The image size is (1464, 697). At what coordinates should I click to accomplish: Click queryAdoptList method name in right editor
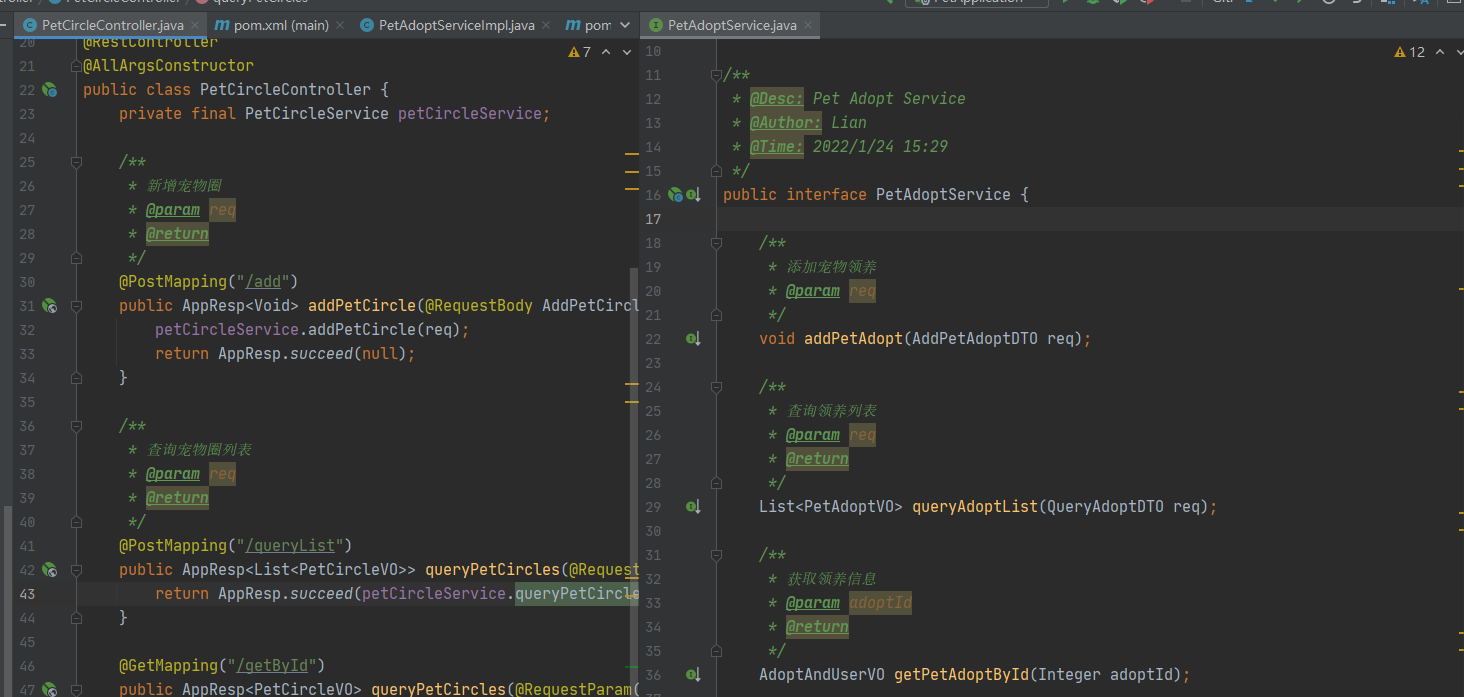click(975, 506)
